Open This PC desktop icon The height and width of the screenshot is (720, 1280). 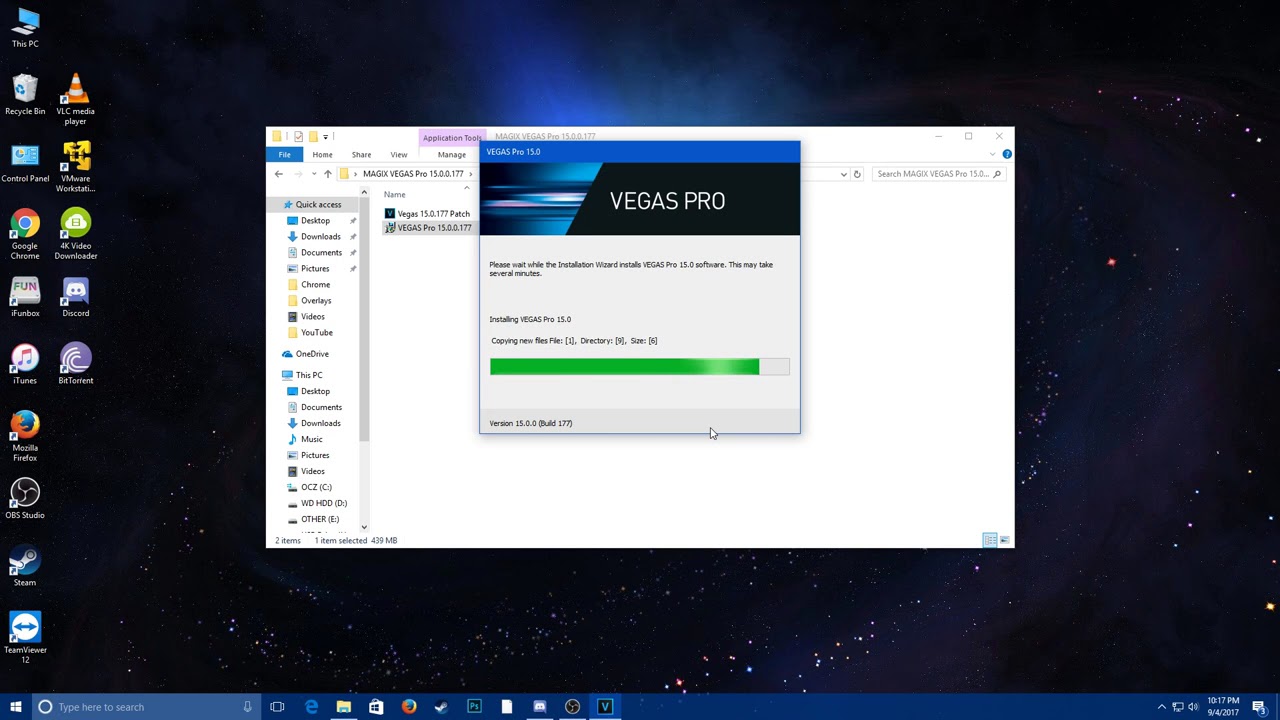[25, 27]
